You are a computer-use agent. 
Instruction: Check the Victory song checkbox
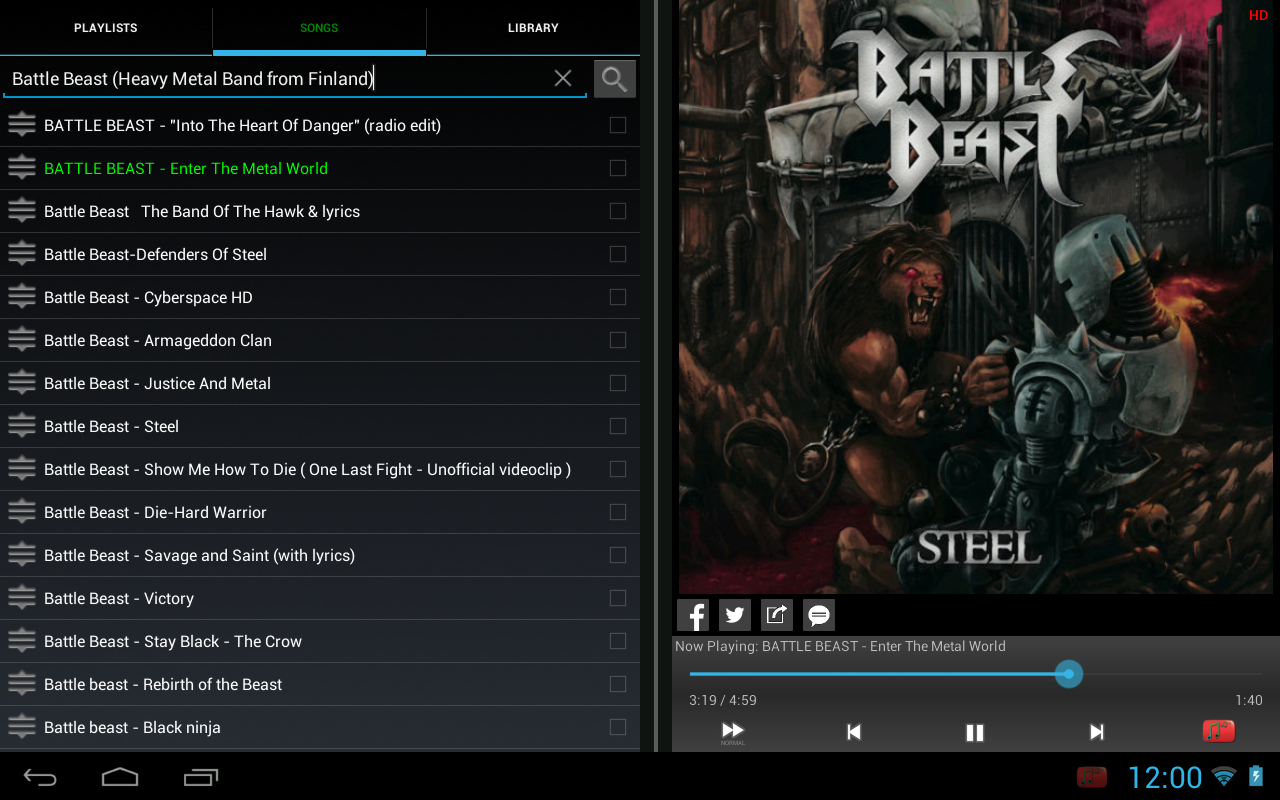tap(618, 598)
